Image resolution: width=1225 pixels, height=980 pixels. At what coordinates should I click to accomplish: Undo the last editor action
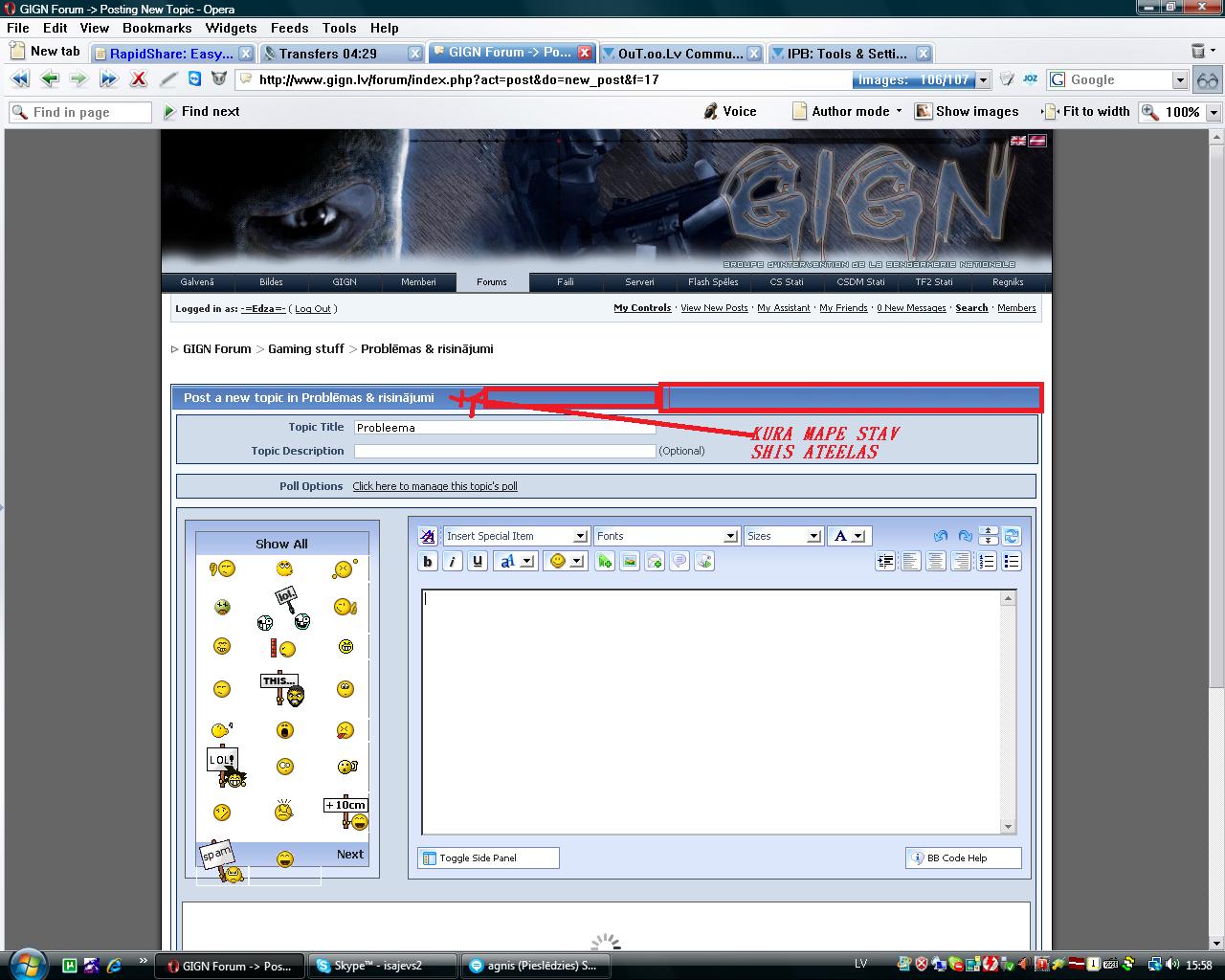[x=941, y=536]
